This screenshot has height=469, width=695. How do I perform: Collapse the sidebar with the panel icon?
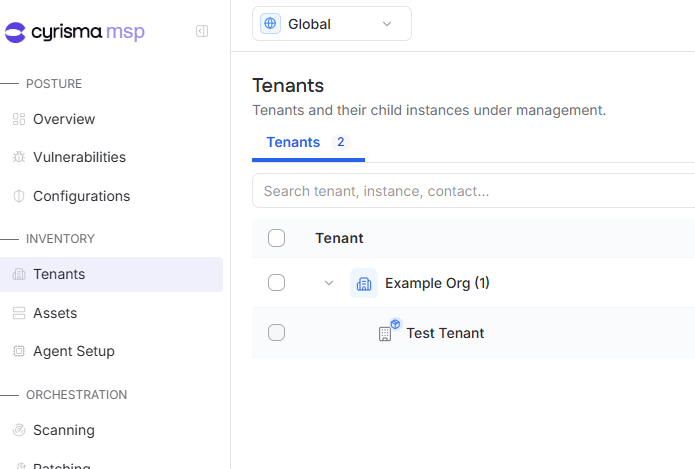click(202, 31)
